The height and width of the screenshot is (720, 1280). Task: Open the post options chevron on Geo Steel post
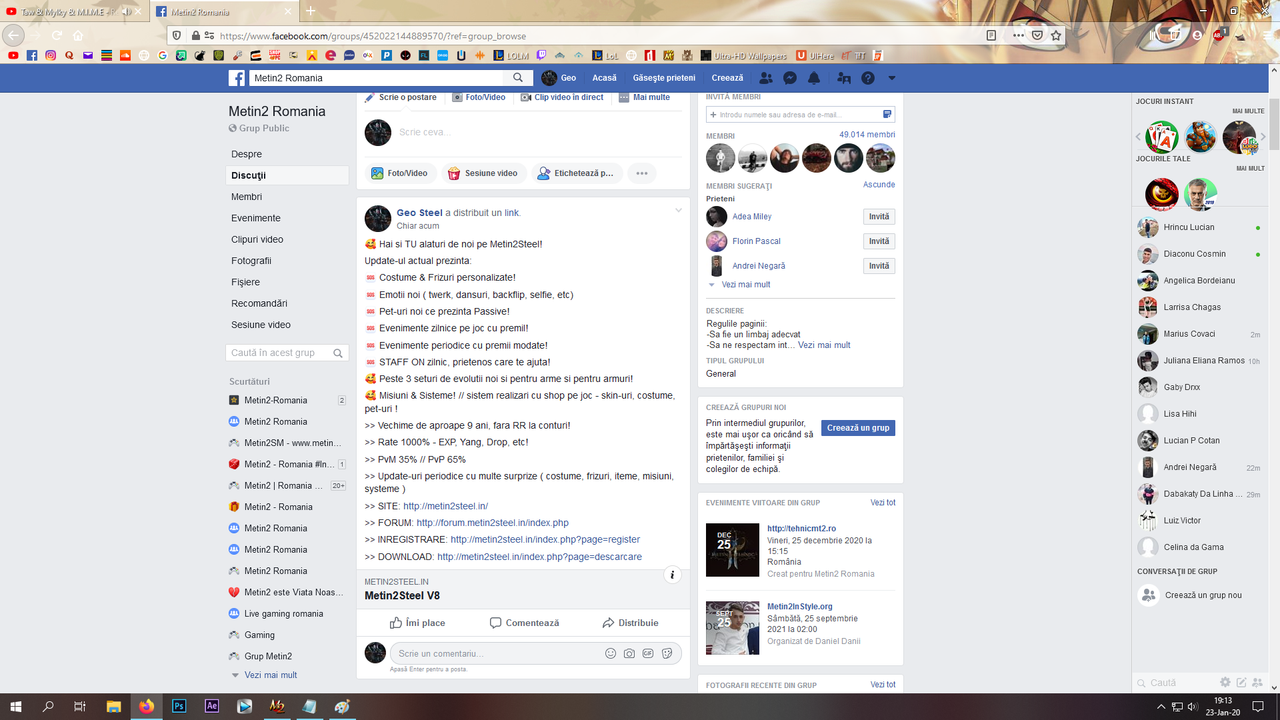tap(678, 210)
